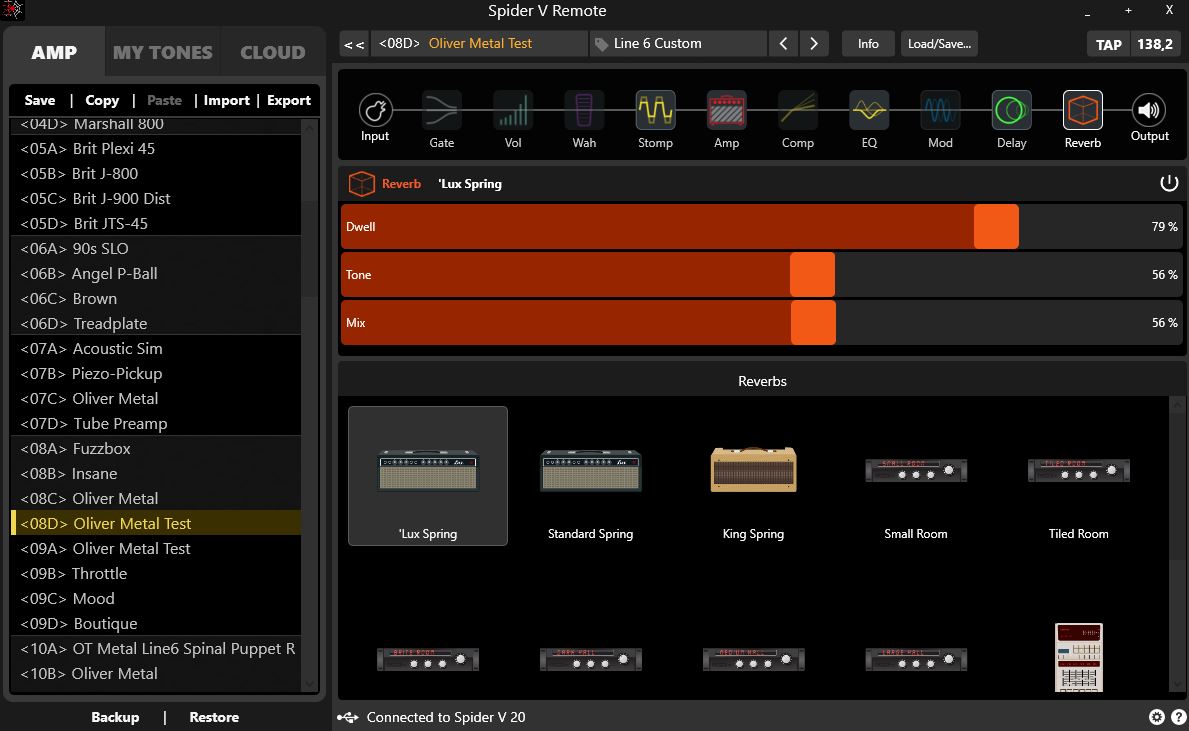
Task: Open help via the question mark icon
Action: [1178, 717]
